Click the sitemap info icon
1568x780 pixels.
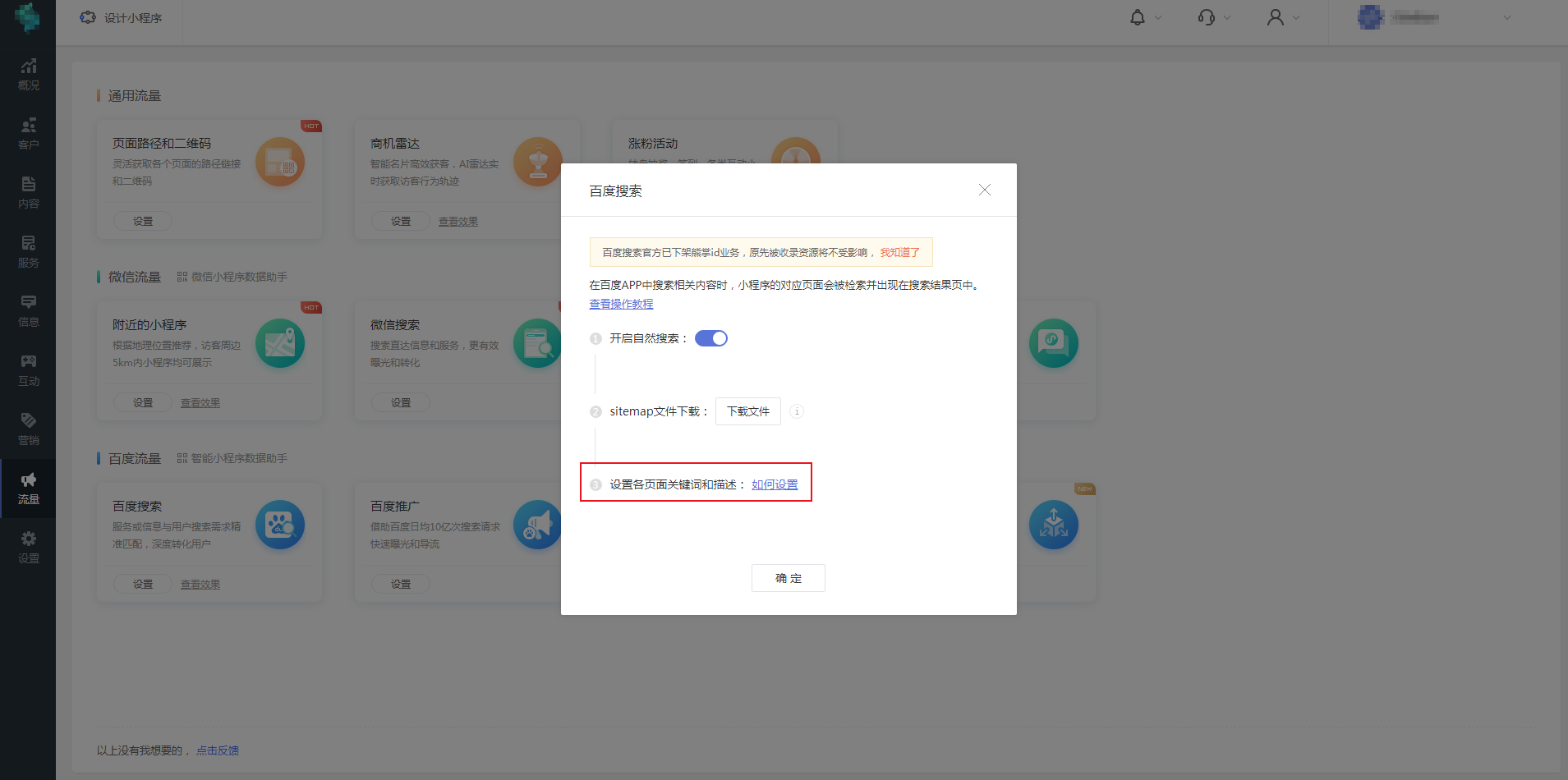point(796,411)
